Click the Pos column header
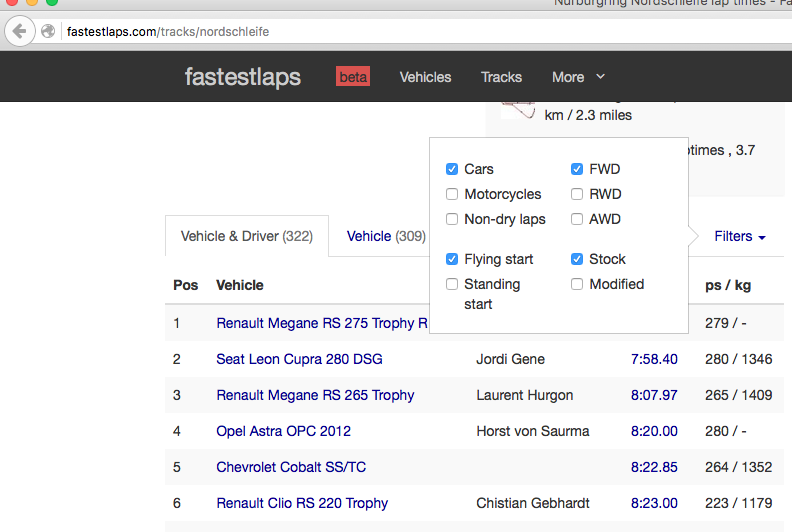The image size is (792, 532). point(185,285)
